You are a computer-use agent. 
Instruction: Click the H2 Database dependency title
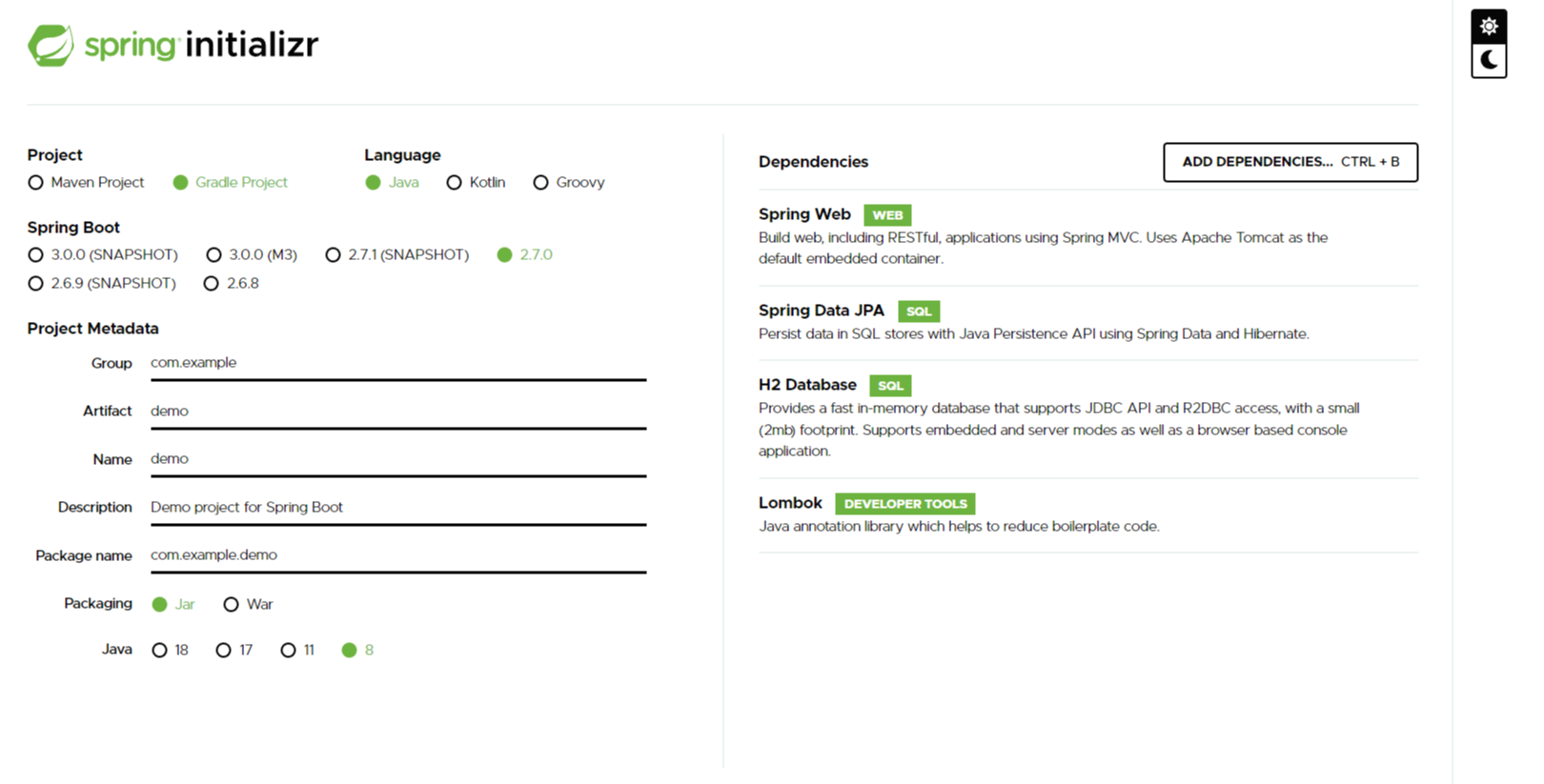(x=807, y=385)
